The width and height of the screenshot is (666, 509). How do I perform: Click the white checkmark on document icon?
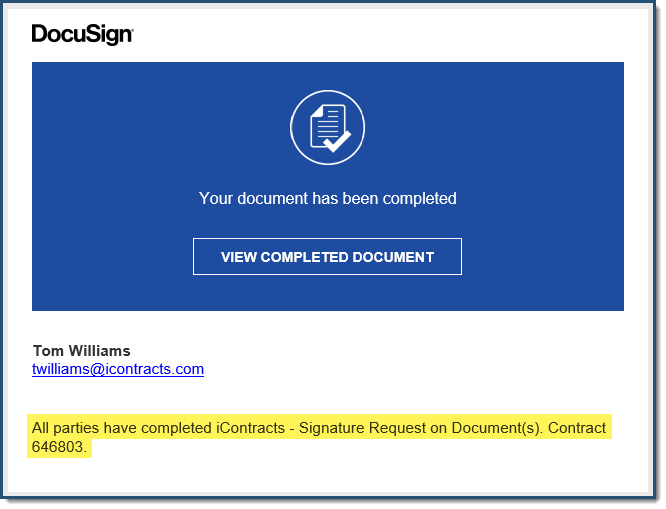coord(338,141)
